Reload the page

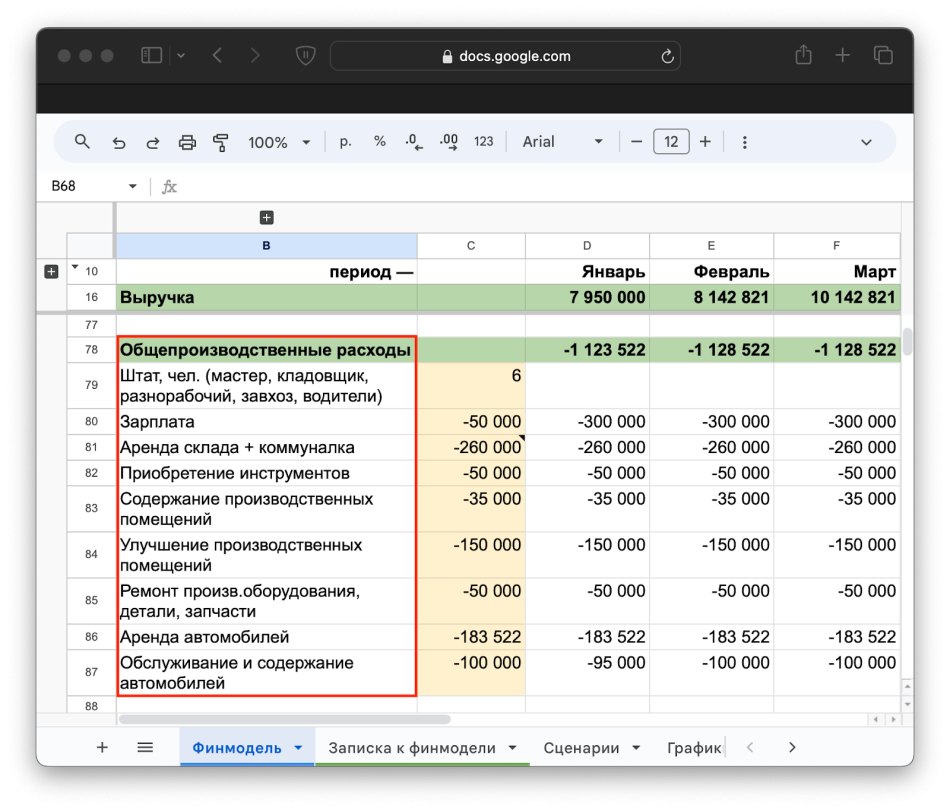coord(668,56)
